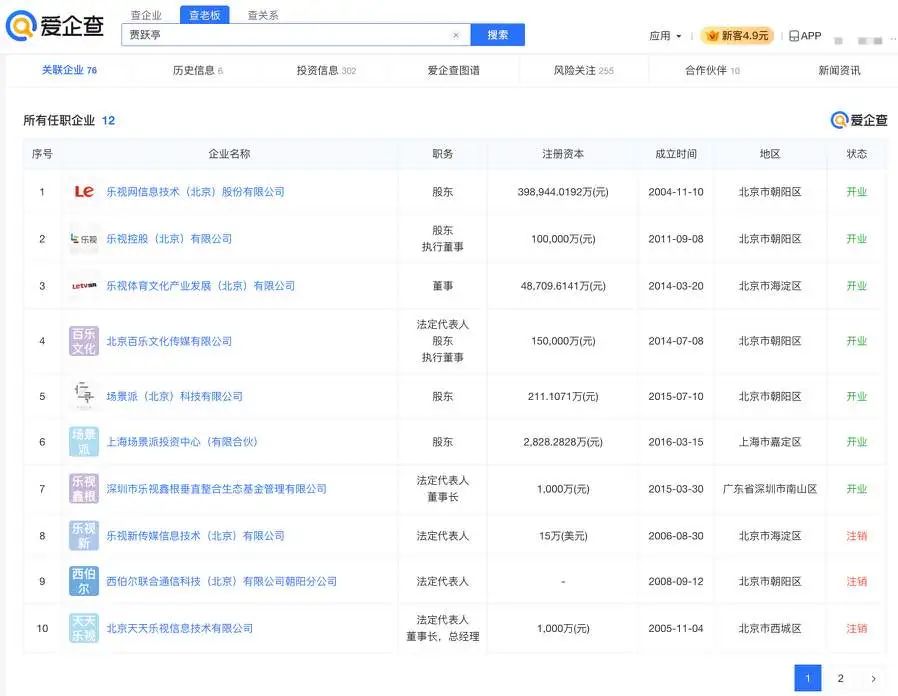Clear search text with the × icon
Image resolution: width=898 pixels, height=696 pixels.
tap(456, 35)
